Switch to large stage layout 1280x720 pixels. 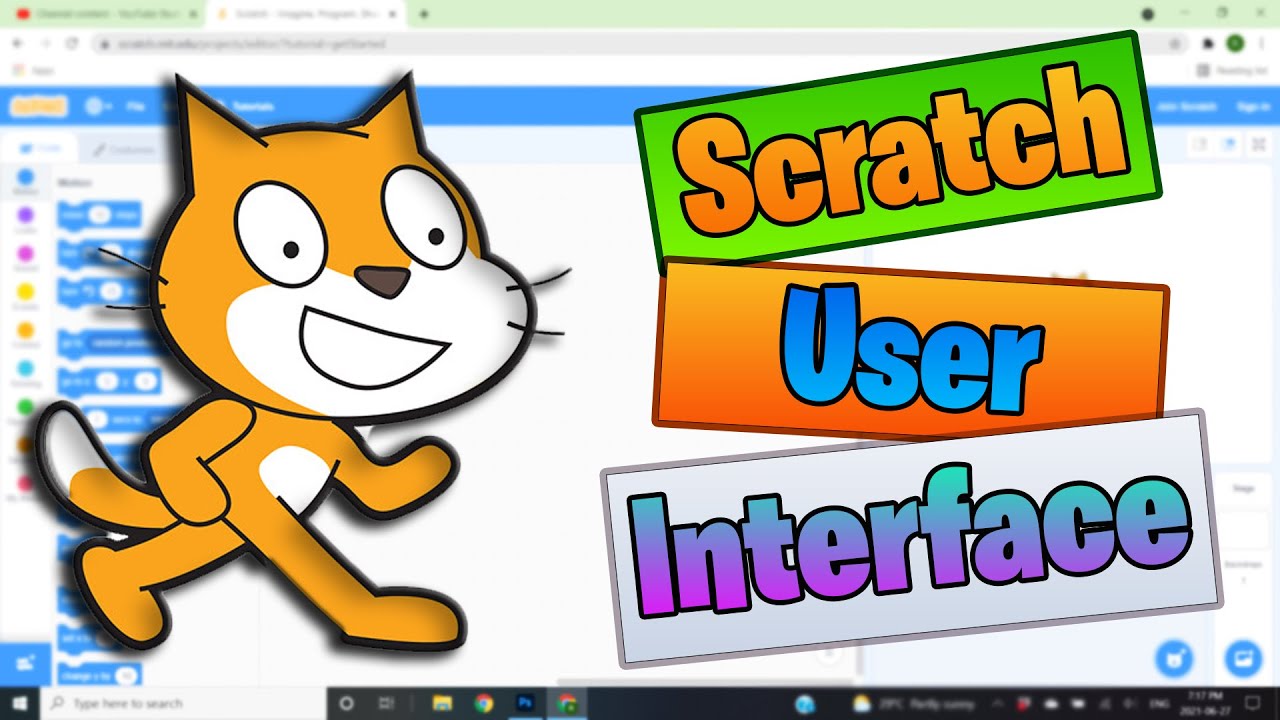click(1230, 144)
